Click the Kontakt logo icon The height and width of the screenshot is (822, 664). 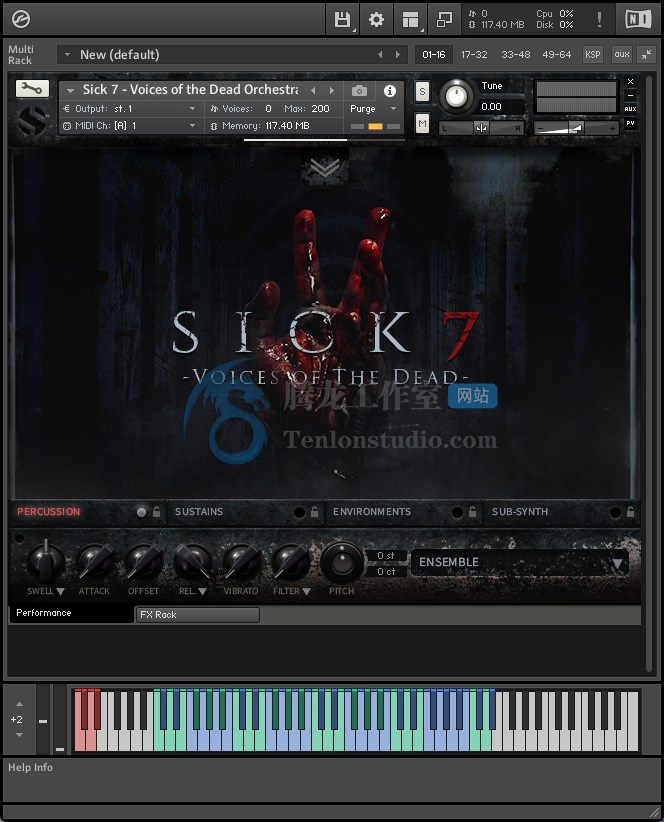(x=21, y=19)
